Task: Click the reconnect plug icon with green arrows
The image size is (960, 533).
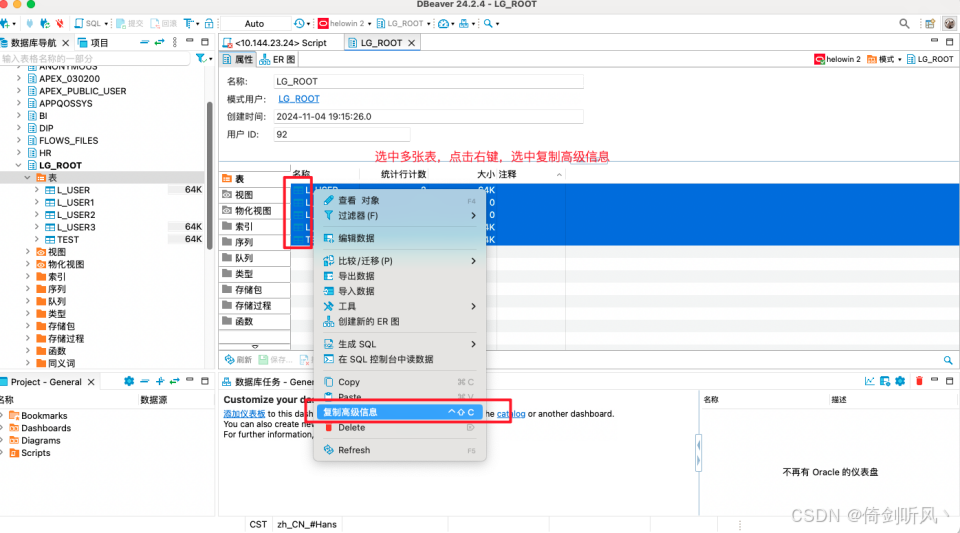Action: click(x=45, y=23)
